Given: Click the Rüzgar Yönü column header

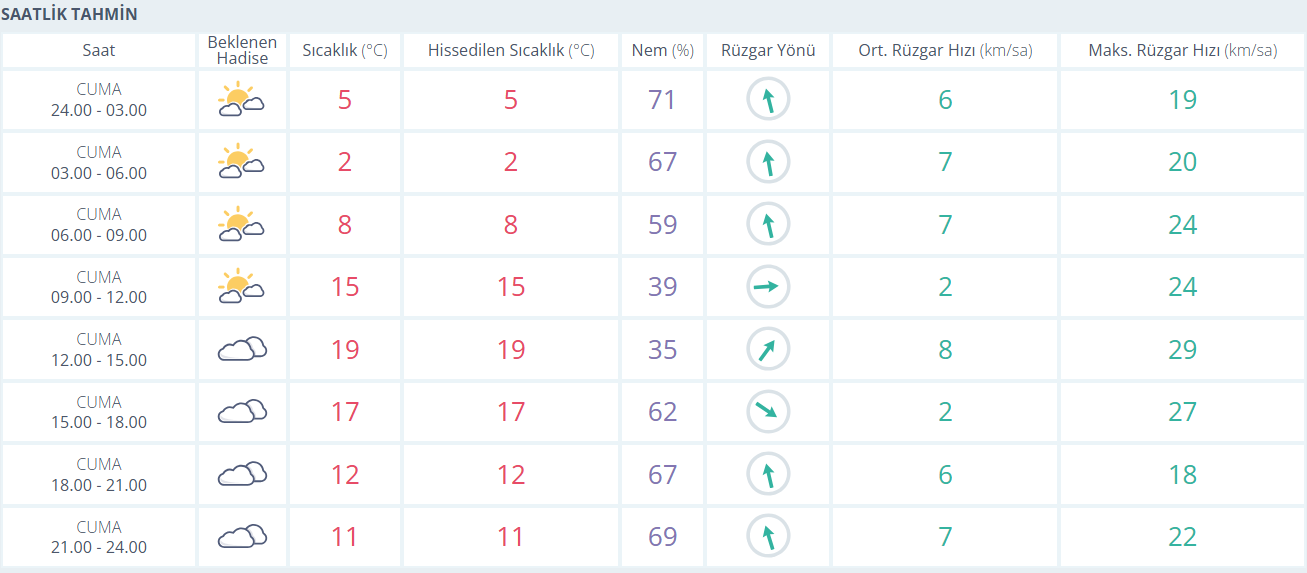Looking at the screenshot, I should click(x=768, y=51).
